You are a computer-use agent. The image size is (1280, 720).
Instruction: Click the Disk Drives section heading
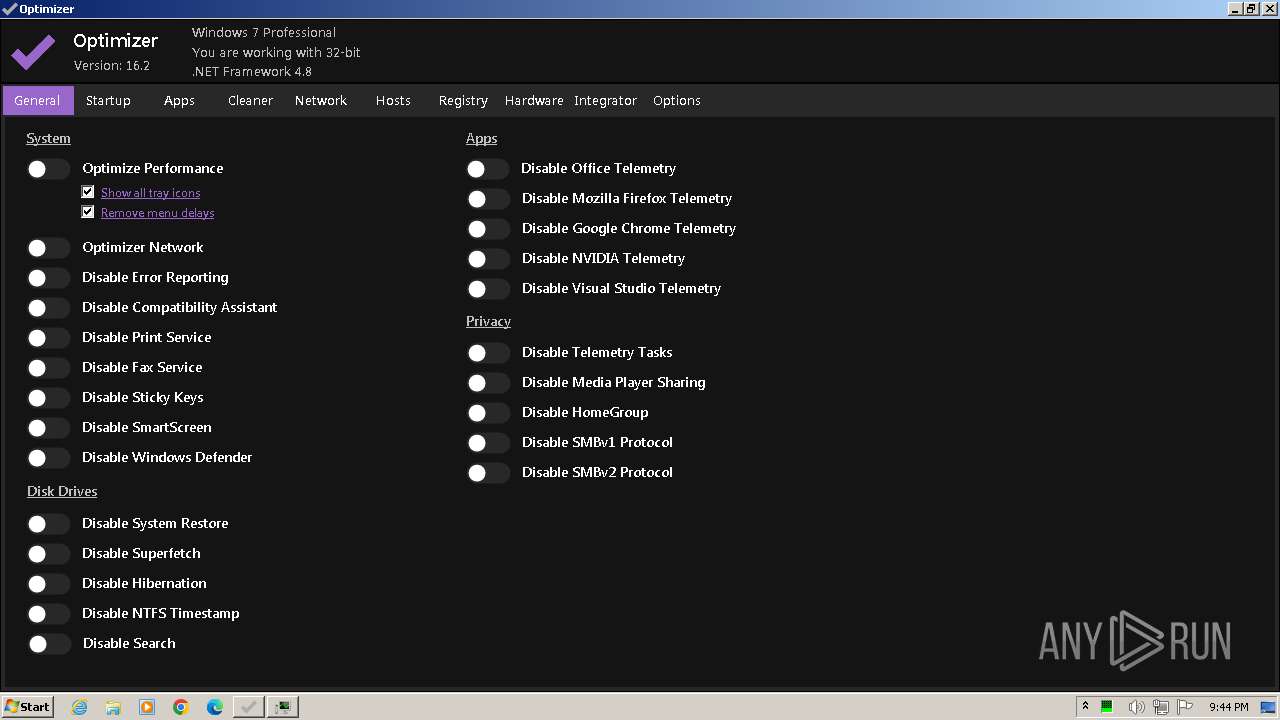pos(62,492)
